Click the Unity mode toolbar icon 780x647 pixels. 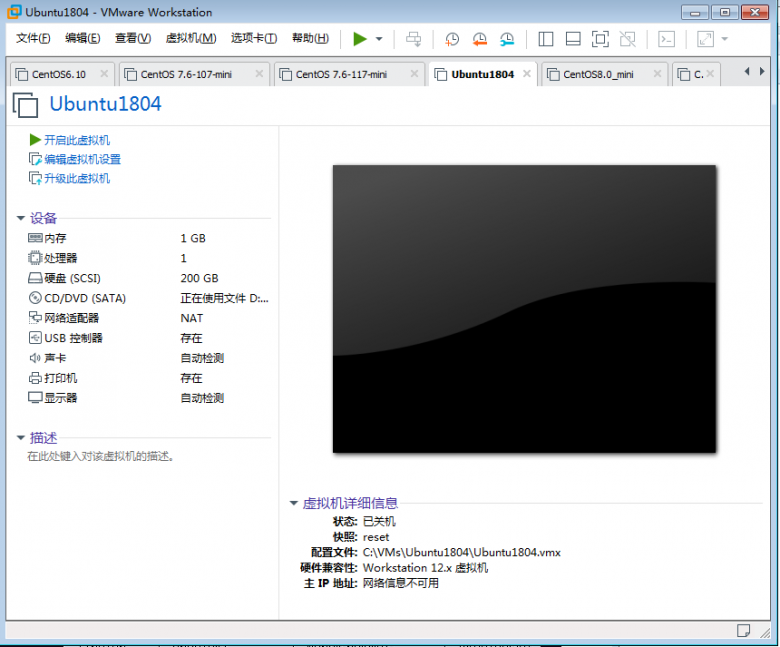coord(627,39)
